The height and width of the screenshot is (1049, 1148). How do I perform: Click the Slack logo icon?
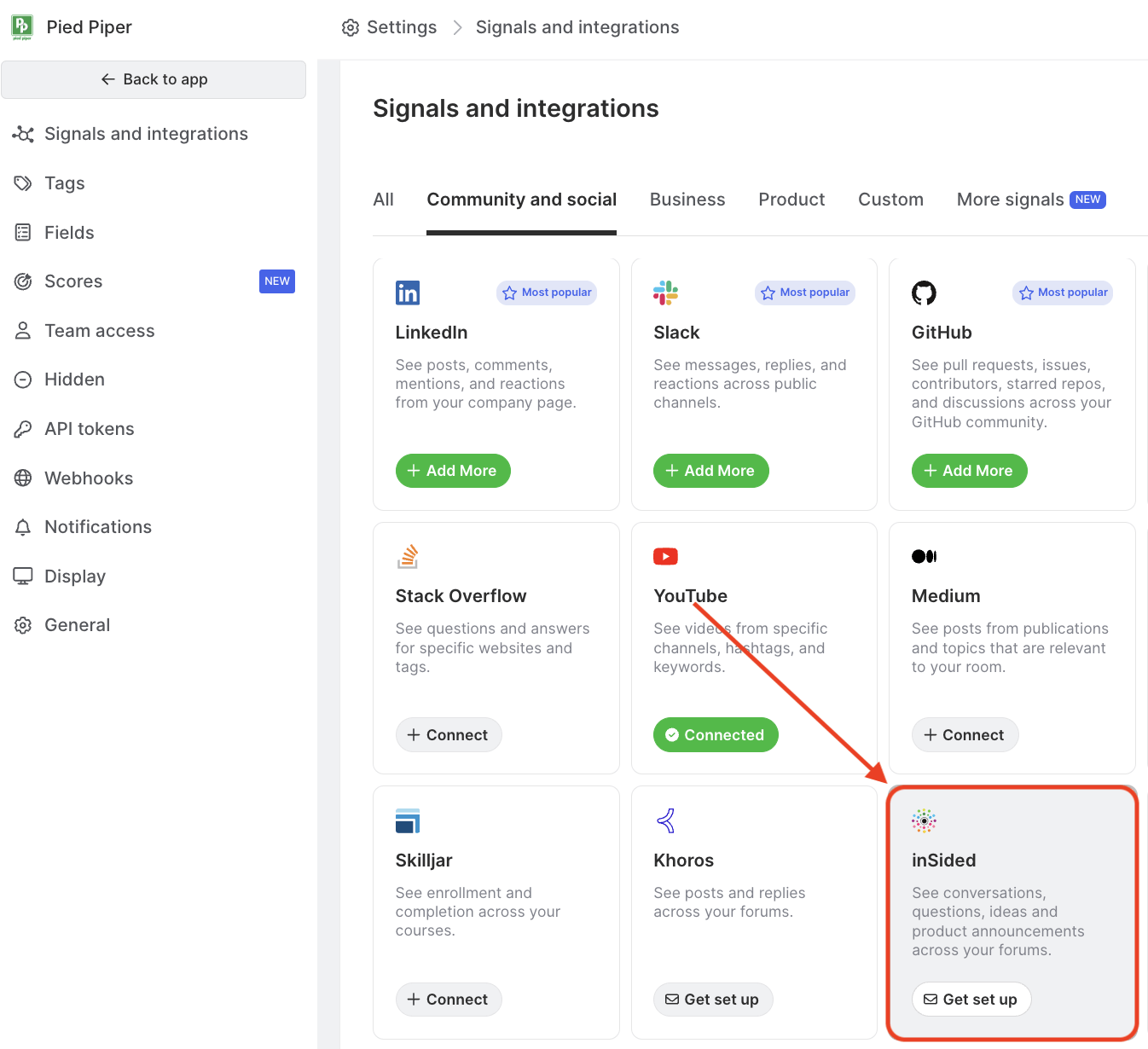[x=665, y=293]
